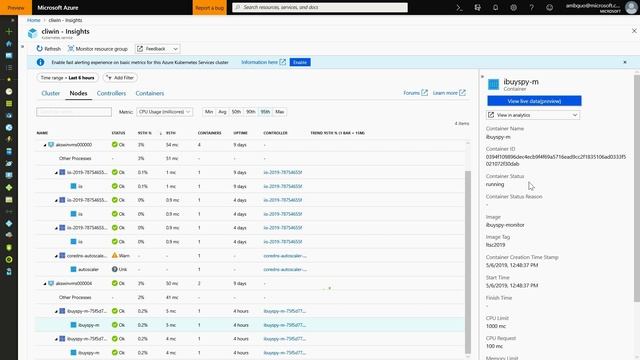Open All services list icon in sidebar
The width and height of the screenshot is (640, 360).
9,67
